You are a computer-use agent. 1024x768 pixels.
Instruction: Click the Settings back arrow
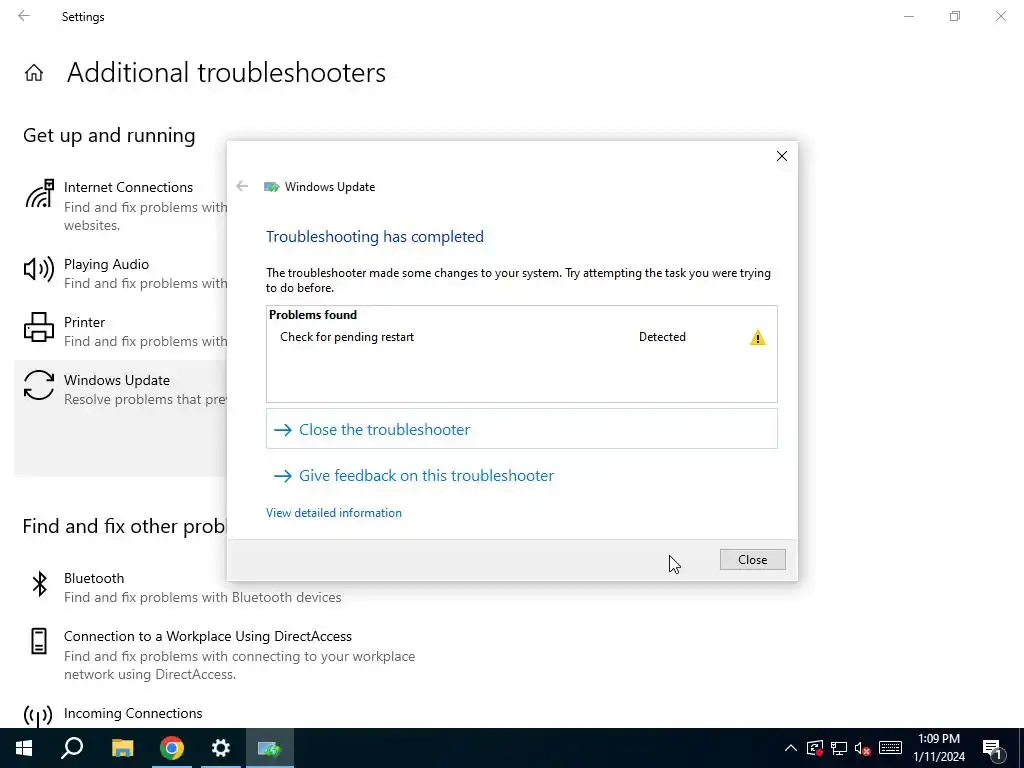pyautogui.click(x=24, y=16)
